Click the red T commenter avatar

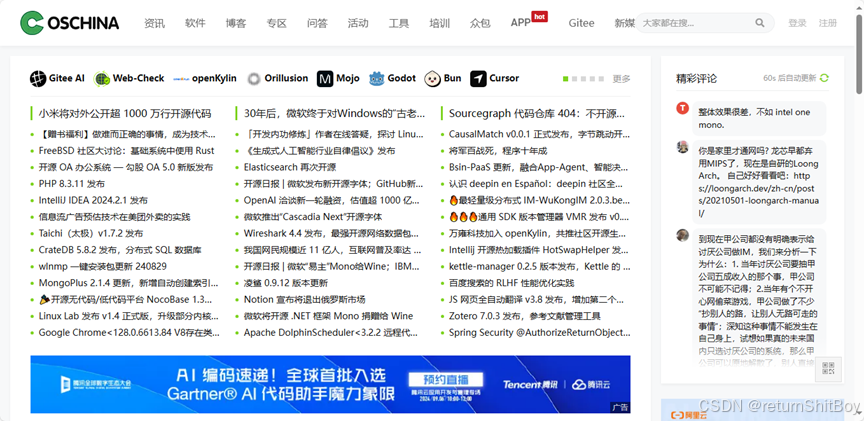click(683, 108)
